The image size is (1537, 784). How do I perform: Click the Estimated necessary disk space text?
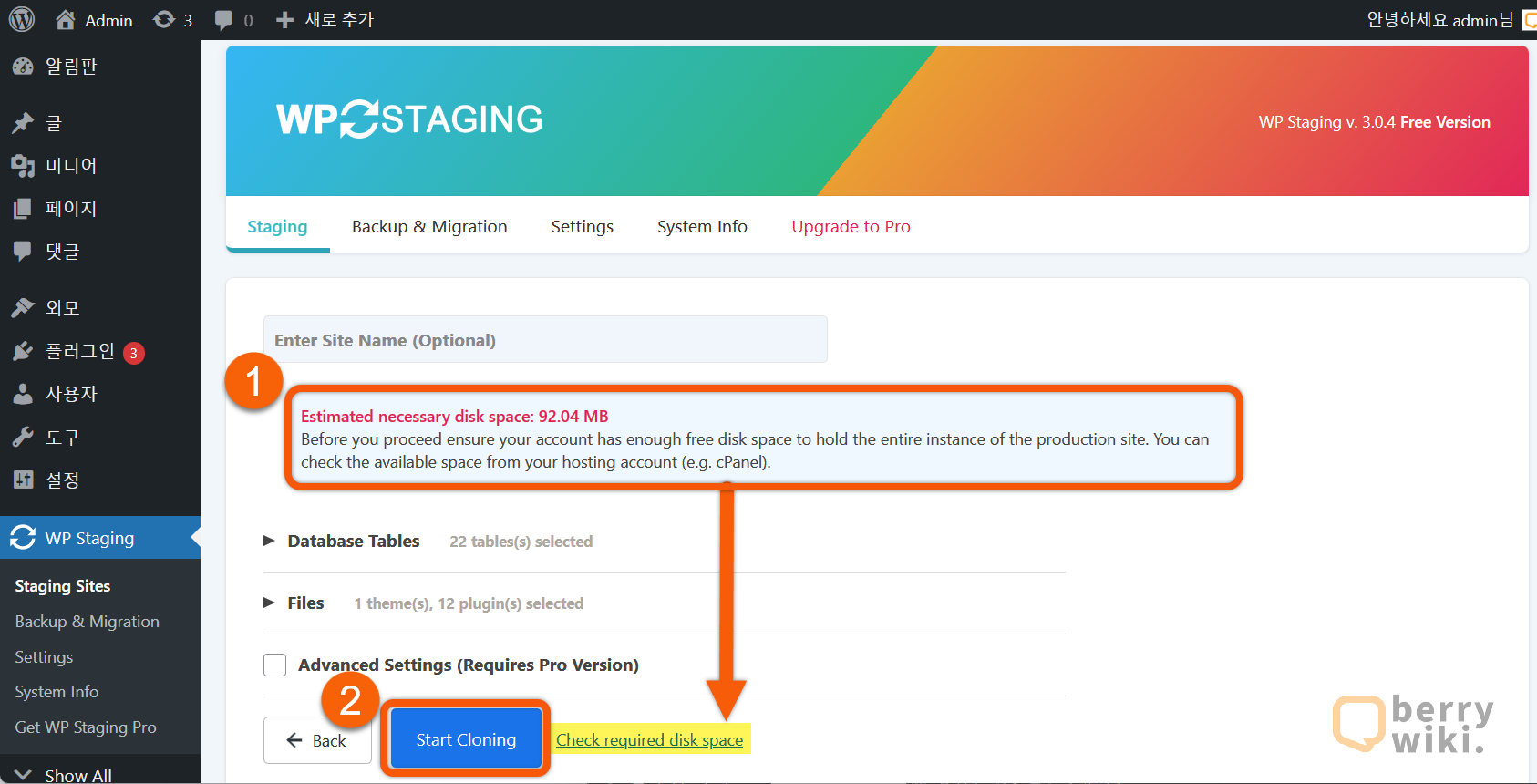pyautogui.click(x=455, y=417)
